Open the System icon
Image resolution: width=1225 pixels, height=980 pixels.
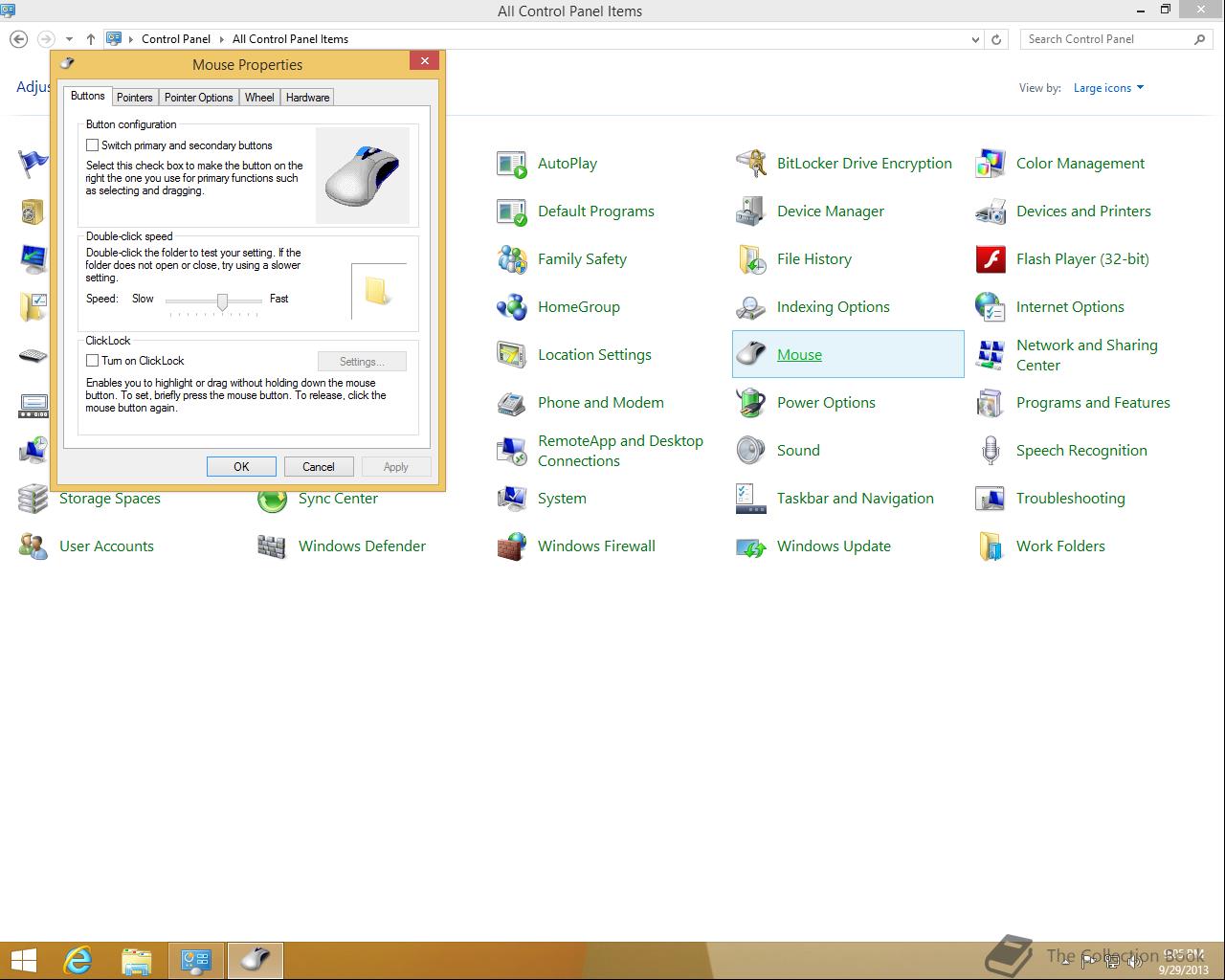click(512, 499)
